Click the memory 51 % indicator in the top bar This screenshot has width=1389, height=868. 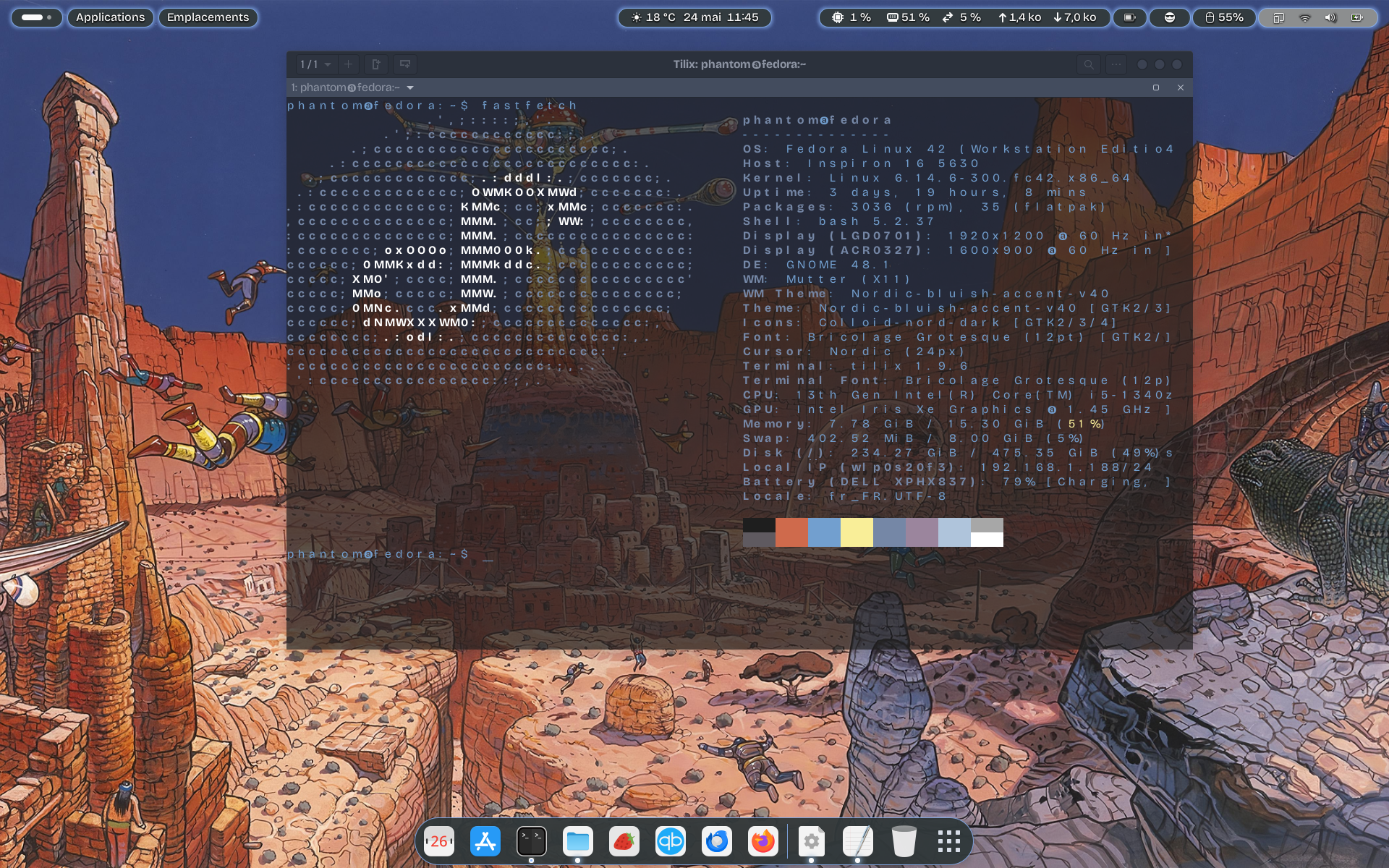(x=908, y=17)
